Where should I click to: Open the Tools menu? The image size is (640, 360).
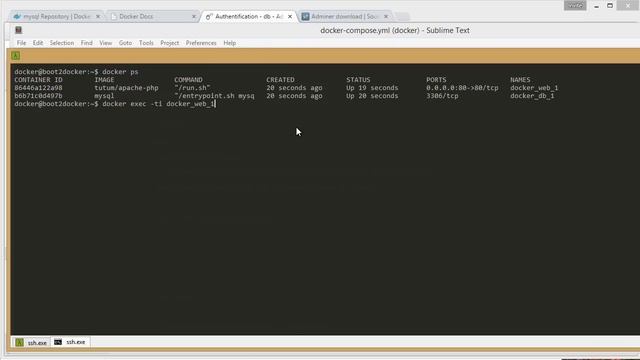pyautogui.click(x=146, y=43)
